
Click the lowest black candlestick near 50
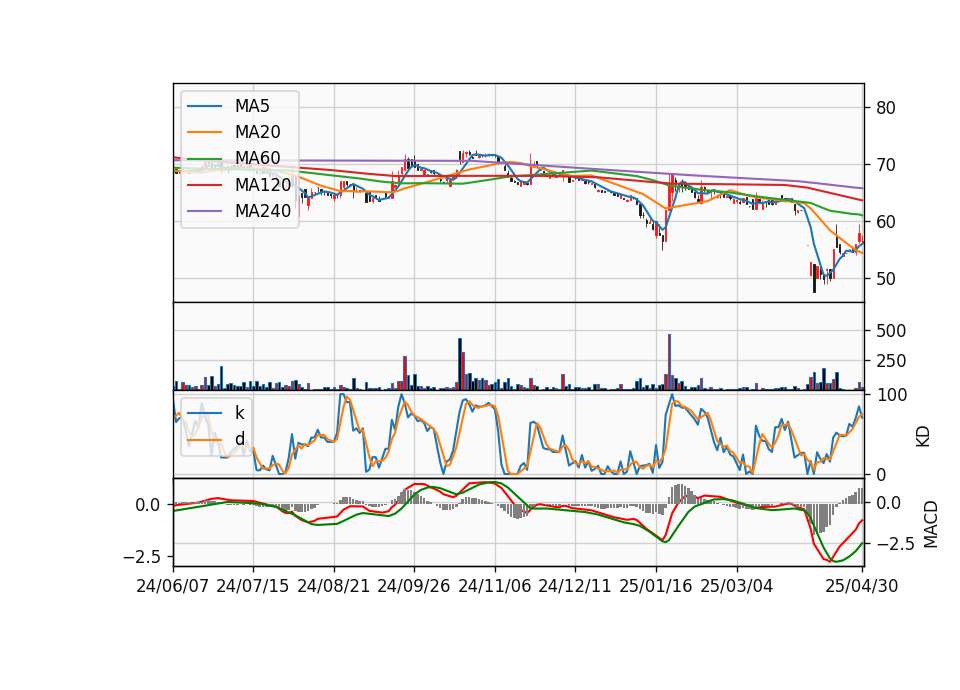[x=814, y=279]
